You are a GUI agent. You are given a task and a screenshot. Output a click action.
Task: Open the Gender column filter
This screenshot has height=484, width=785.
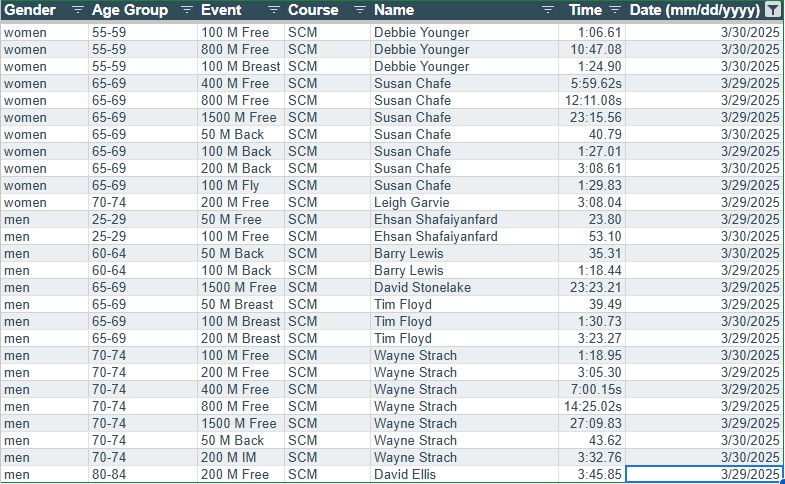pos(78,10)
